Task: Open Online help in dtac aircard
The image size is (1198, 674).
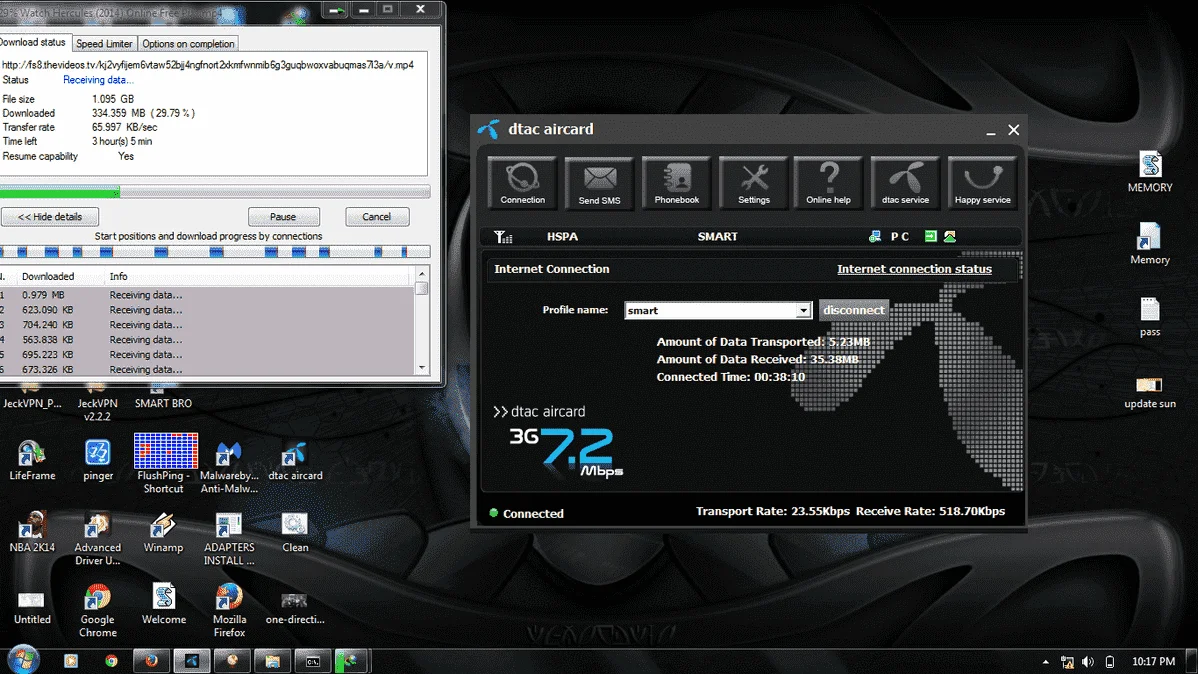Action: (828, 182)
